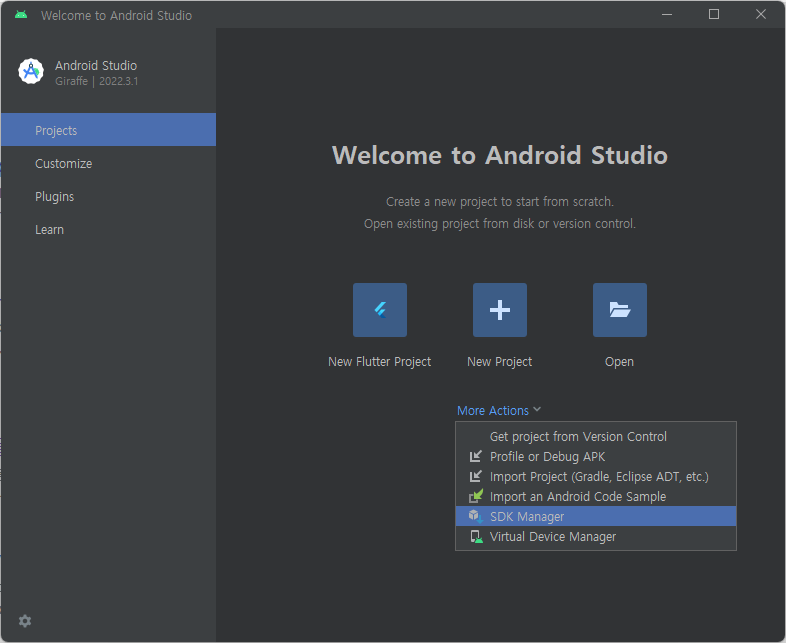Open the Plugins tab
This screenshot has height=643, width=786.
[x=108, y=196]
